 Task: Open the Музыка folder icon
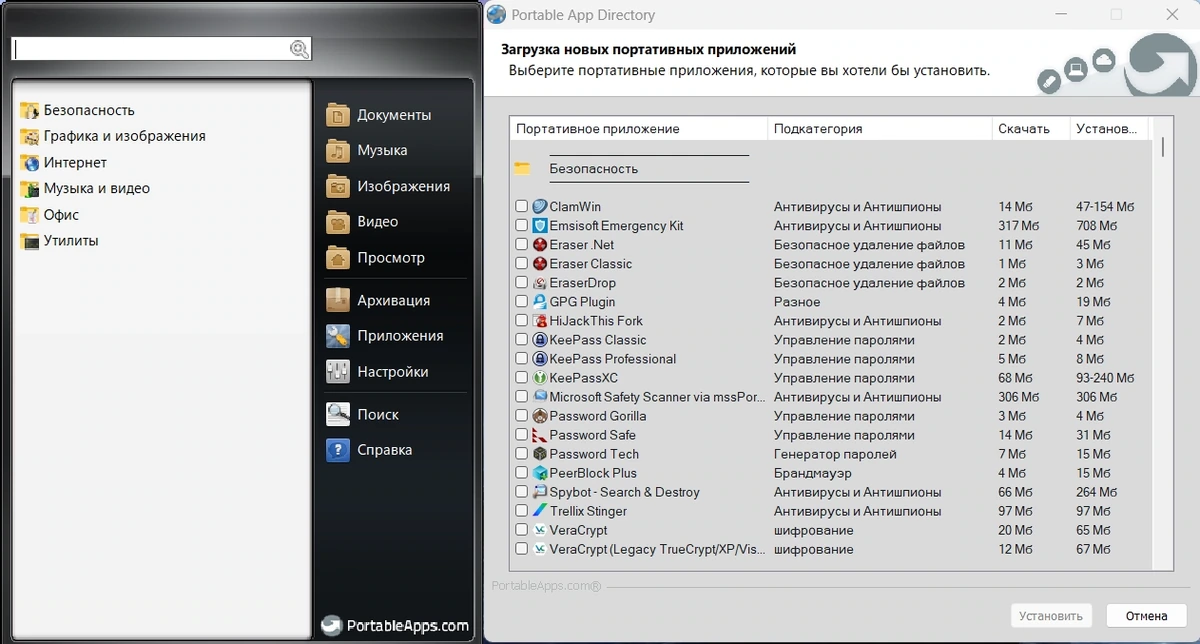pos(338,151)
